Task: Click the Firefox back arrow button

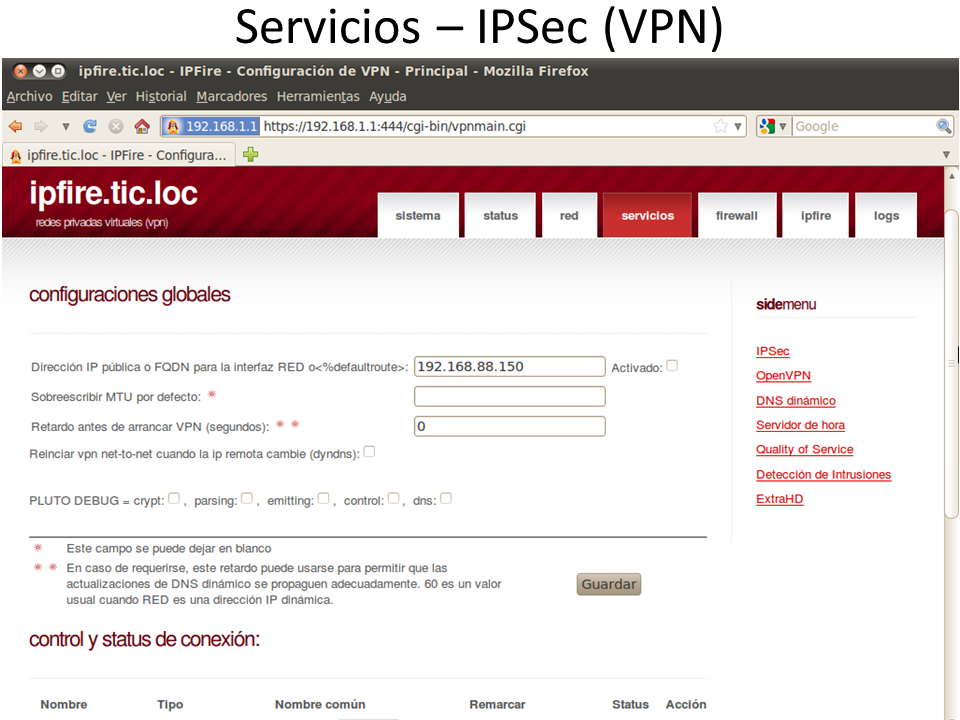Action: [15, 127]
